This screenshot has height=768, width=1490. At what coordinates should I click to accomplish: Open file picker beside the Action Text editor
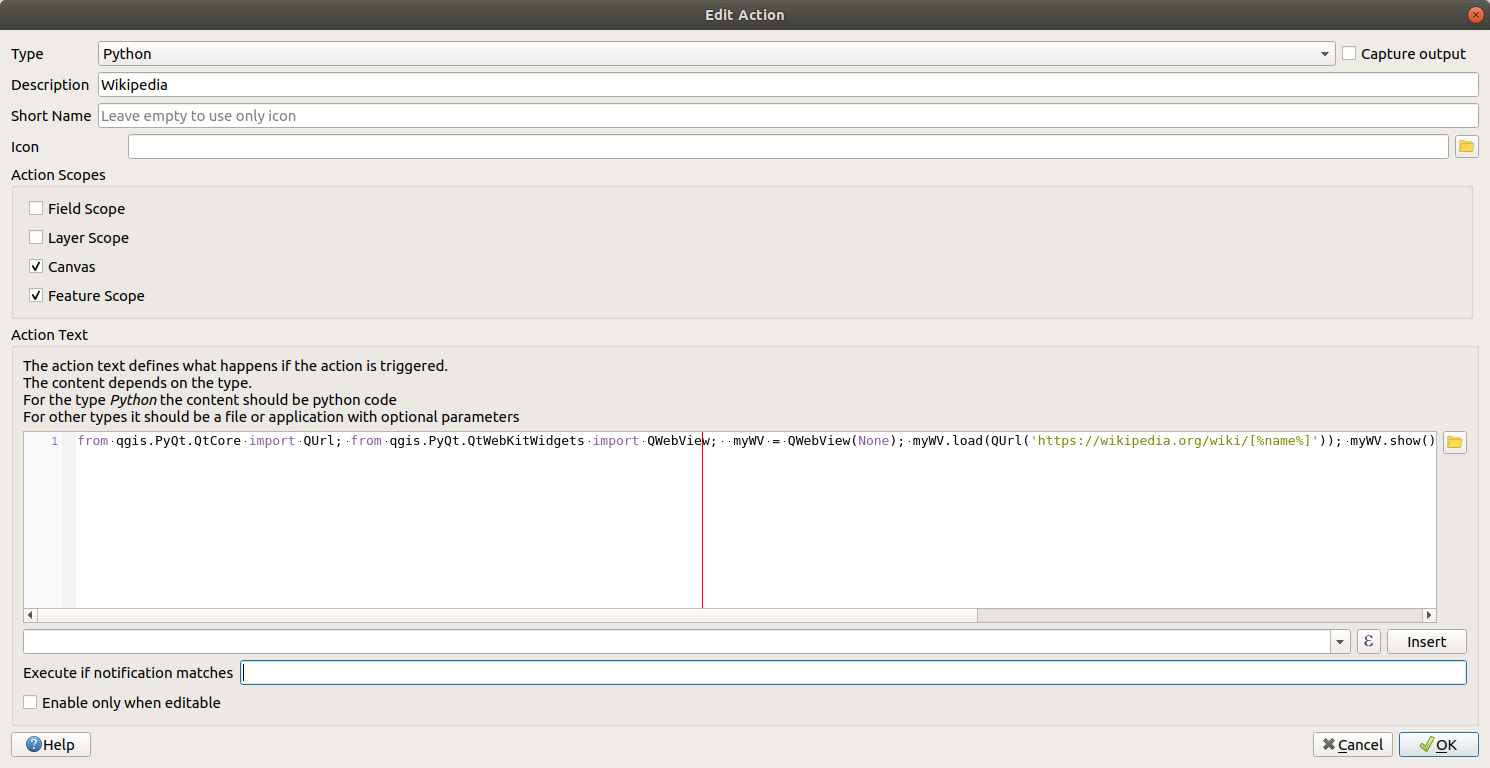(1457, 441)
